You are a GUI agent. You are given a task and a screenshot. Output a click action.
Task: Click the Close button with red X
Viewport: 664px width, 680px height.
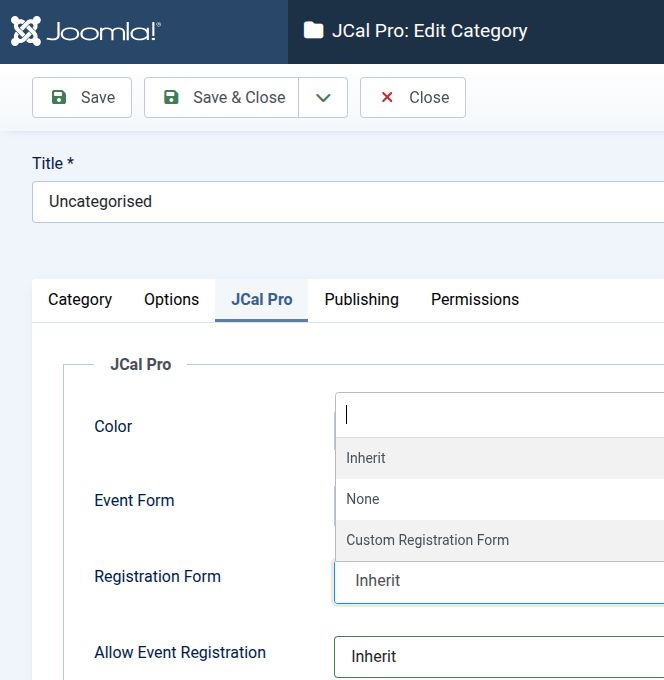413,98
